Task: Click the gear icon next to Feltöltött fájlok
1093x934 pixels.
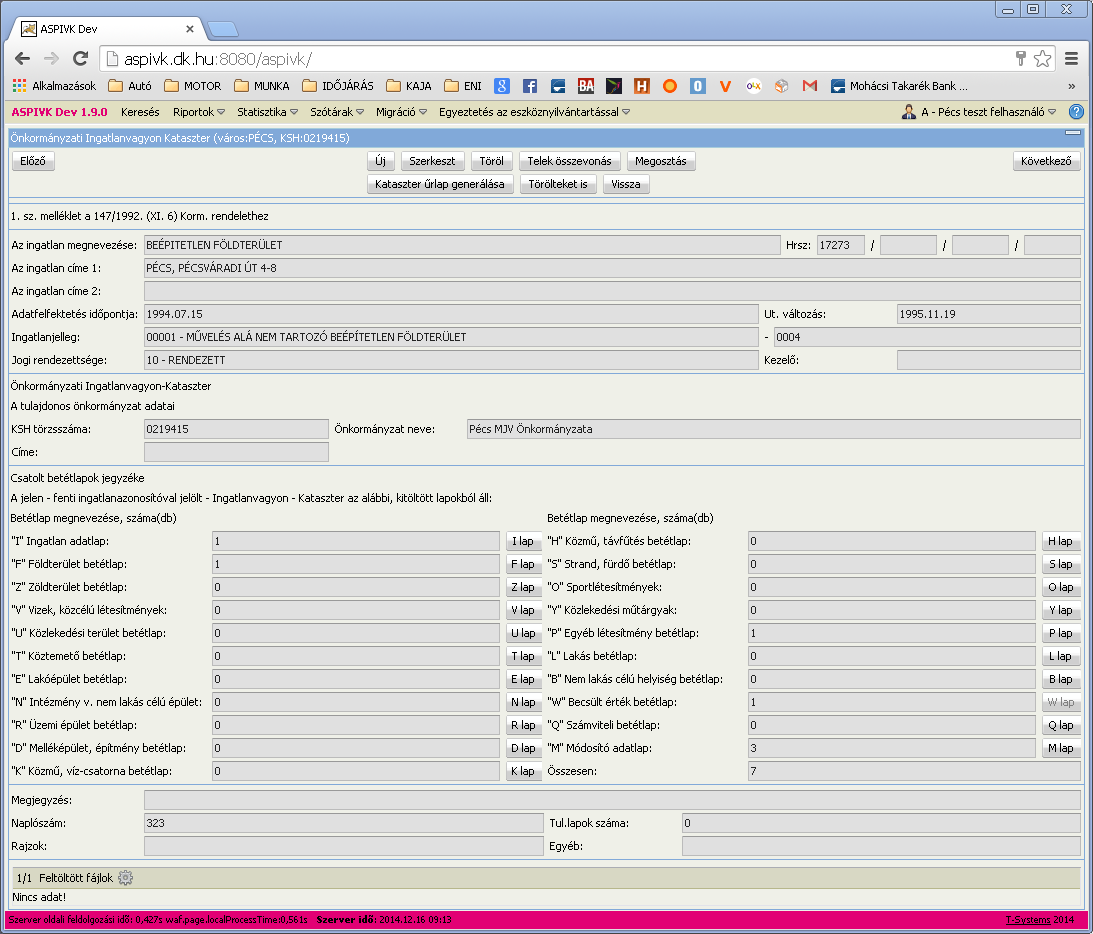Action: [x=125, y=878]
